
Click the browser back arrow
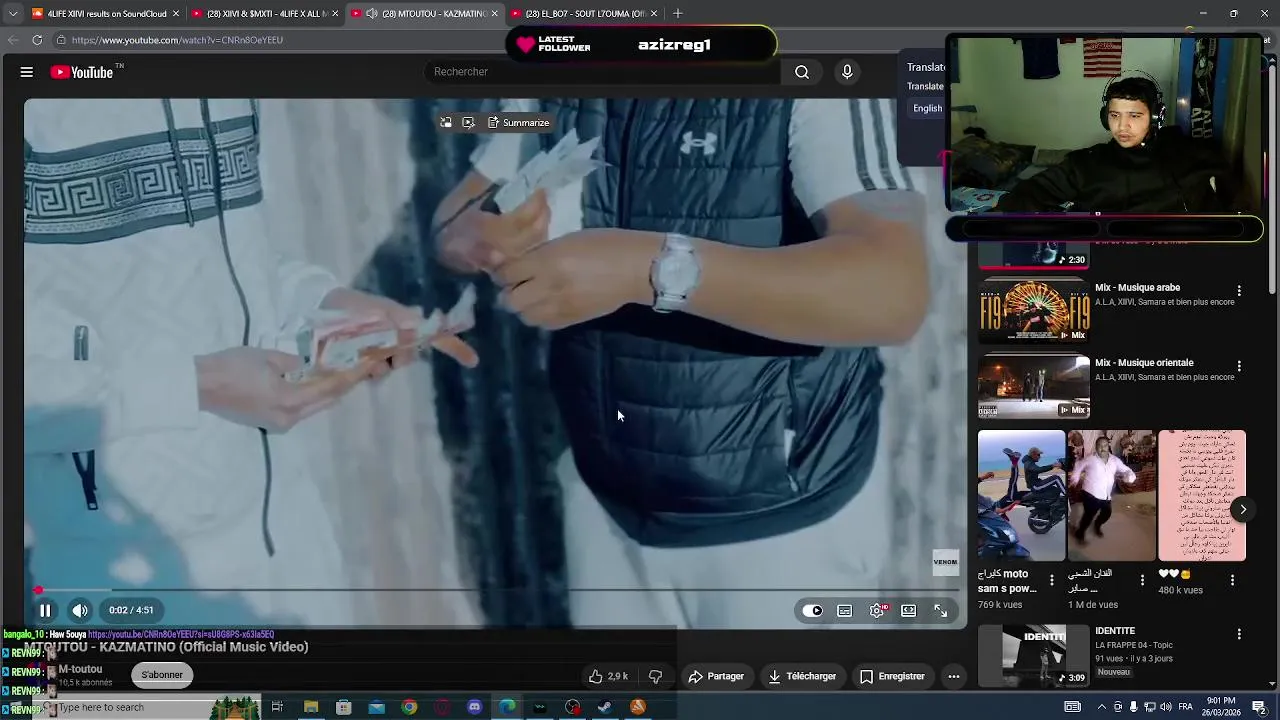point(12,40)
